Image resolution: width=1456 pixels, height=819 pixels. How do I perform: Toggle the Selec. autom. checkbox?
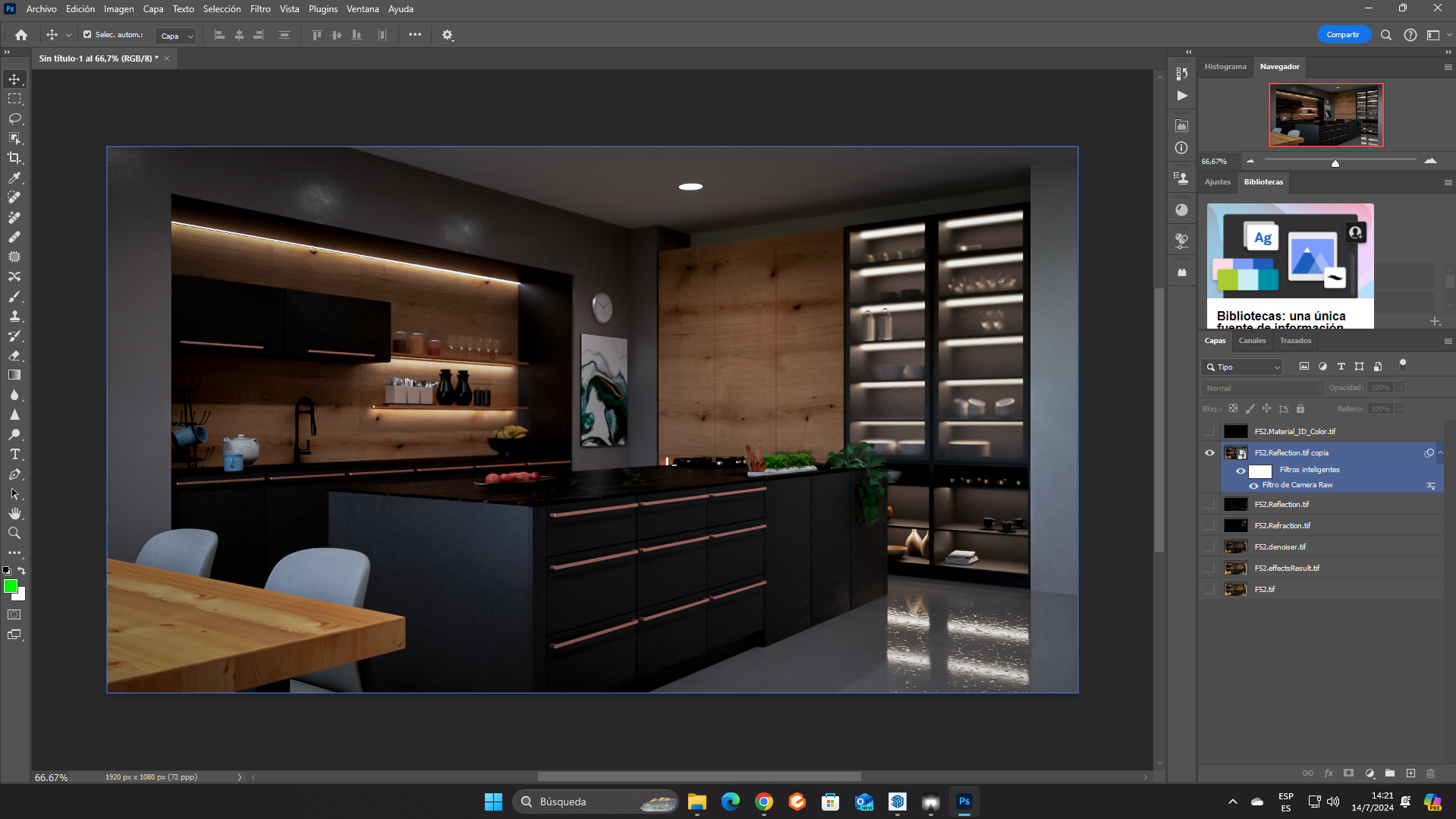(87, 35)
